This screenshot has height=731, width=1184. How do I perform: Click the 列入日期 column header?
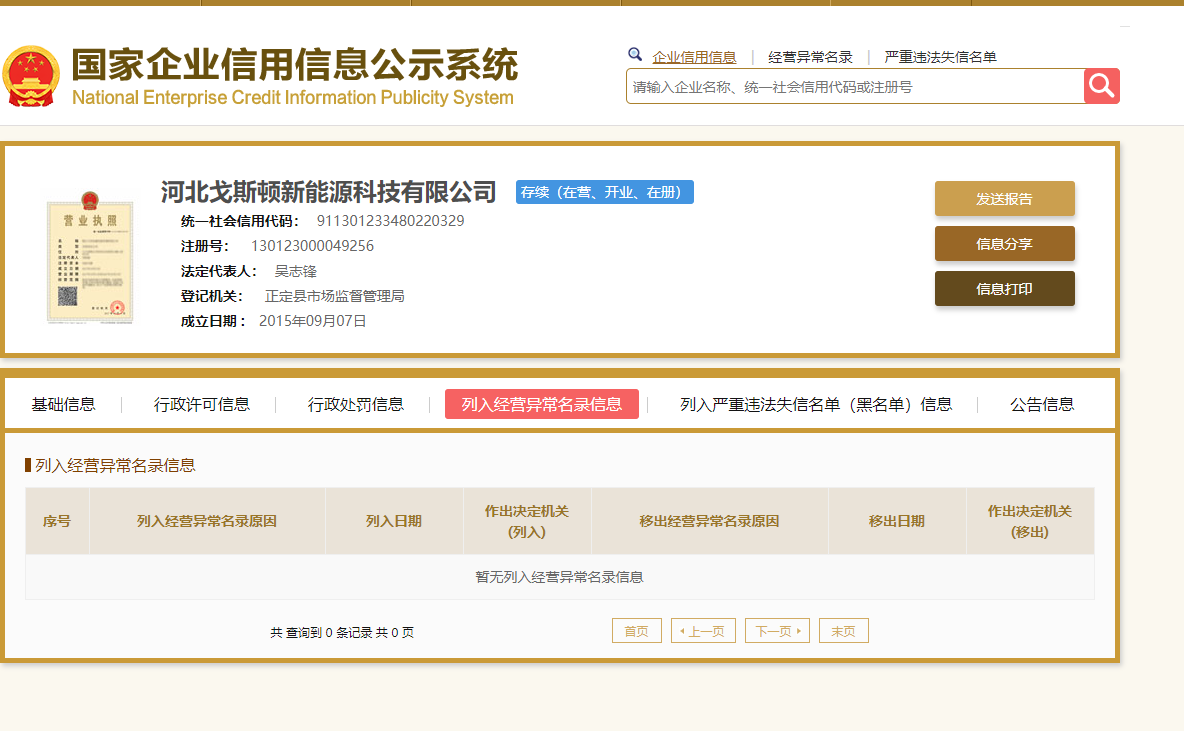point(394,521)
